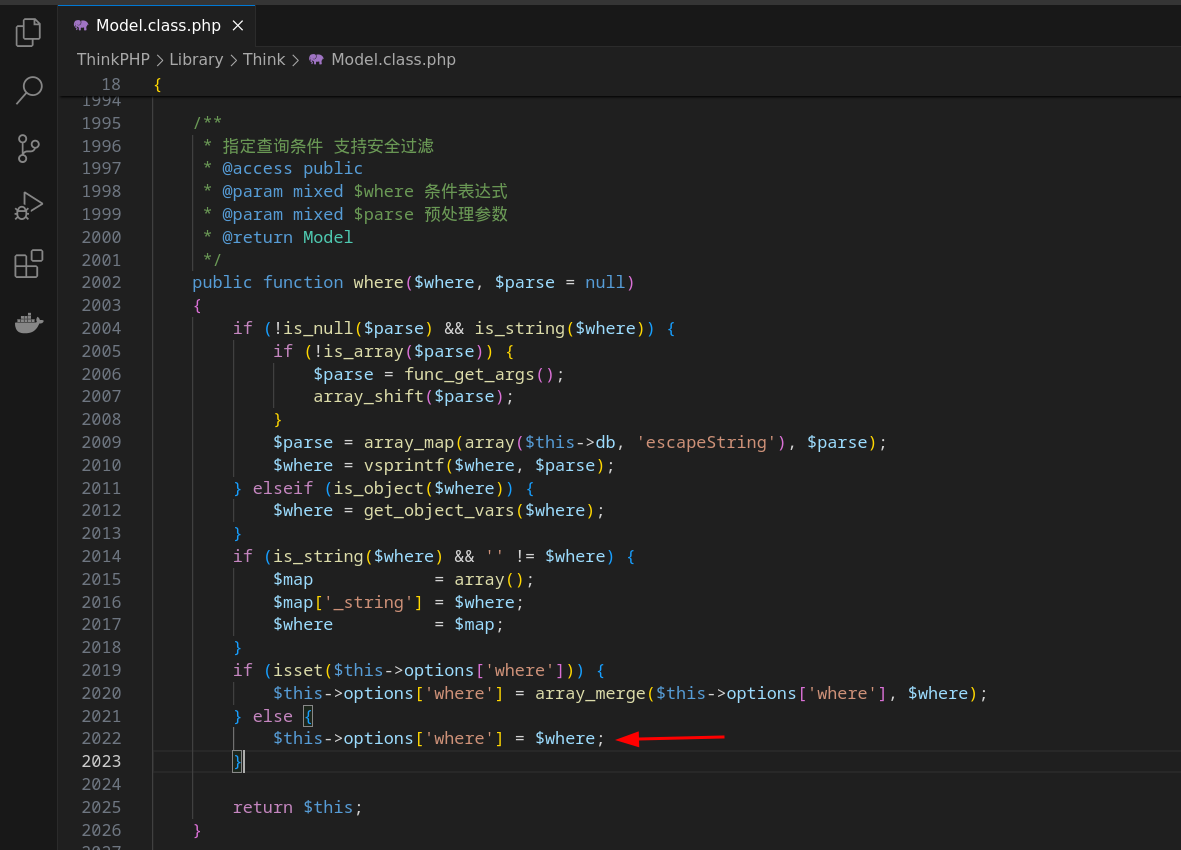This screenshot has width=1181, height=850.
Task: Click the ThinkPHP breadcrumb segment
Action: point(113,59)
